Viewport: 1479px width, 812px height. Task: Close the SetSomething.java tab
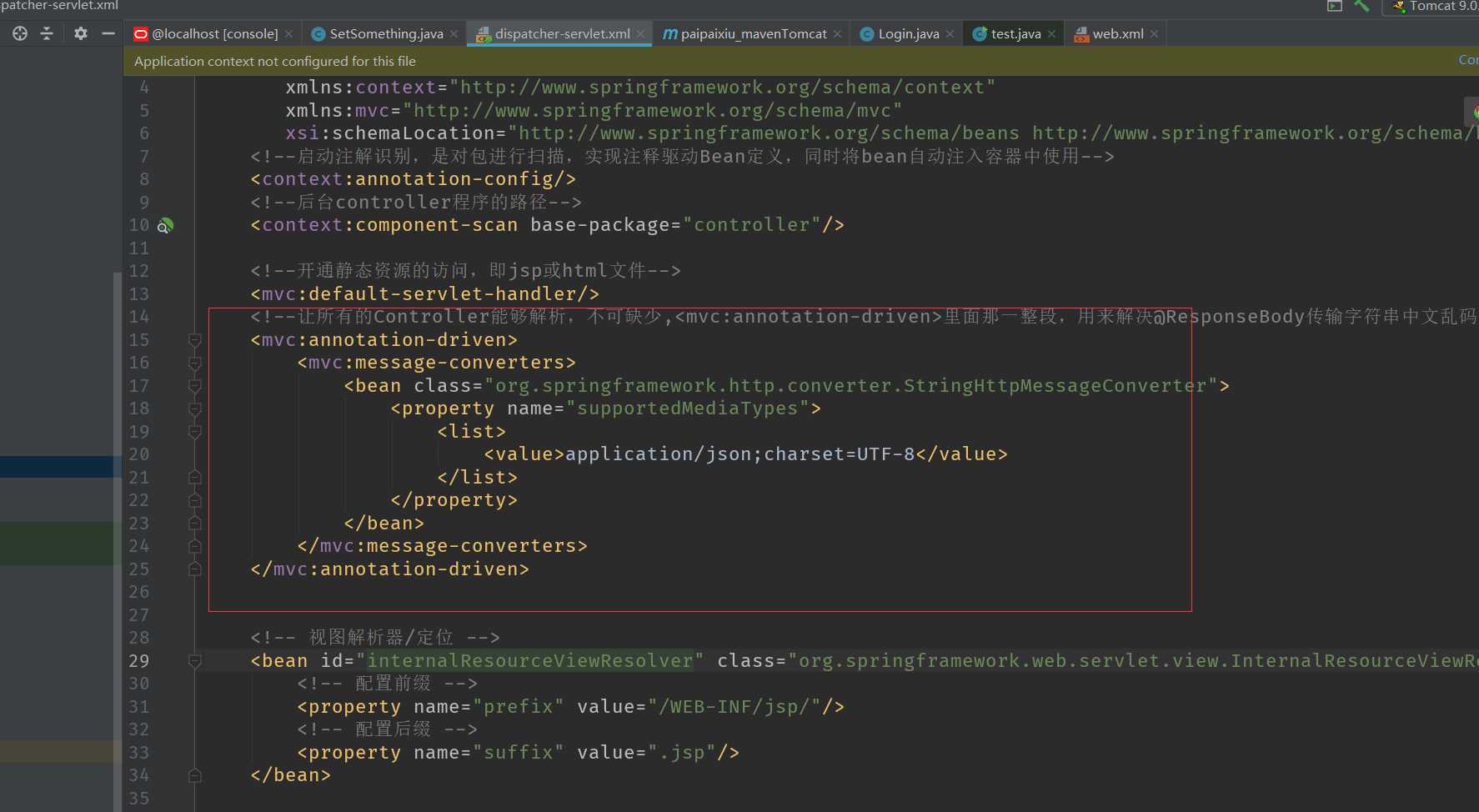coord(454,34)
